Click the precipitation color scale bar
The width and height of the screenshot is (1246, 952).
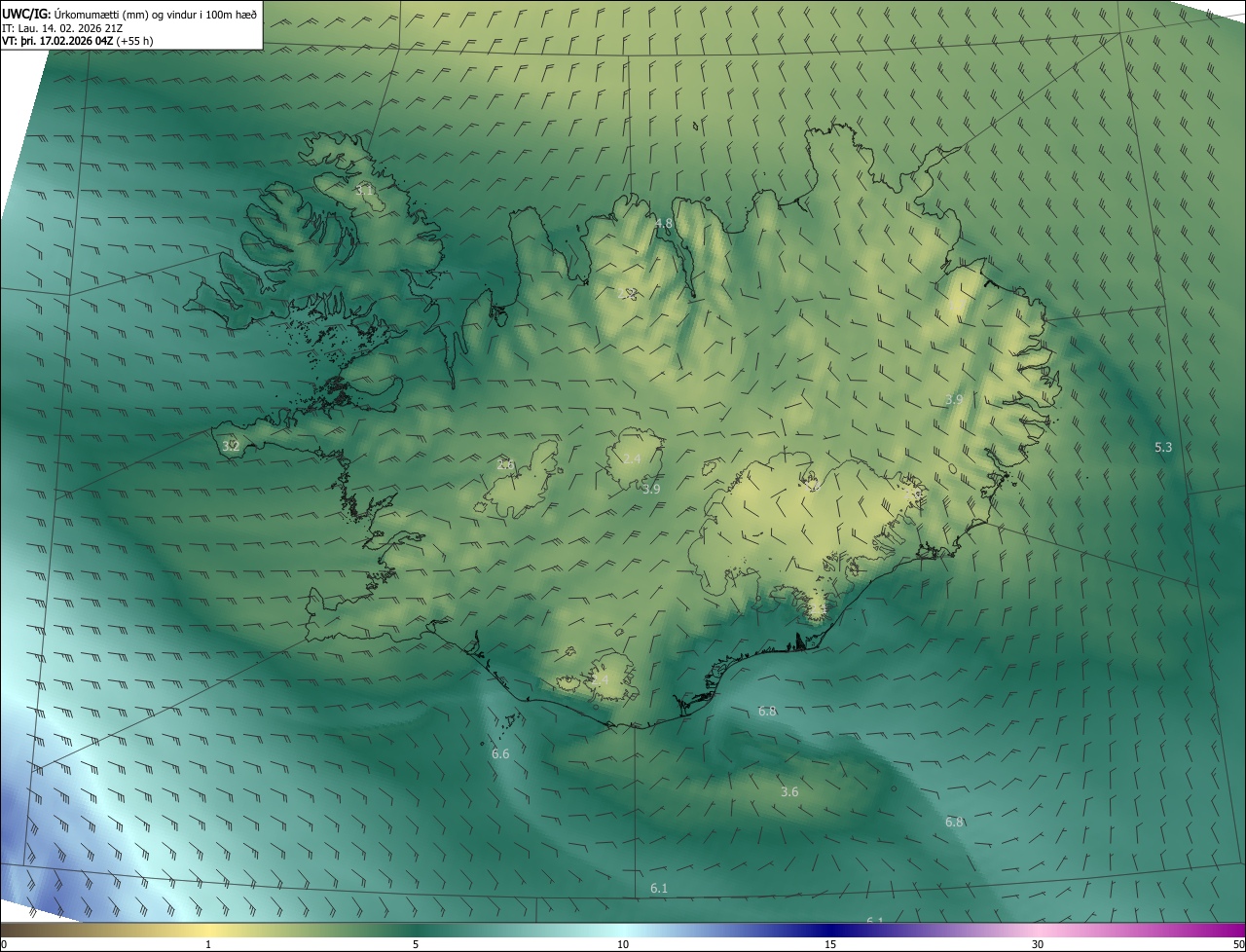pyautogui.click(x=623, y=931)
